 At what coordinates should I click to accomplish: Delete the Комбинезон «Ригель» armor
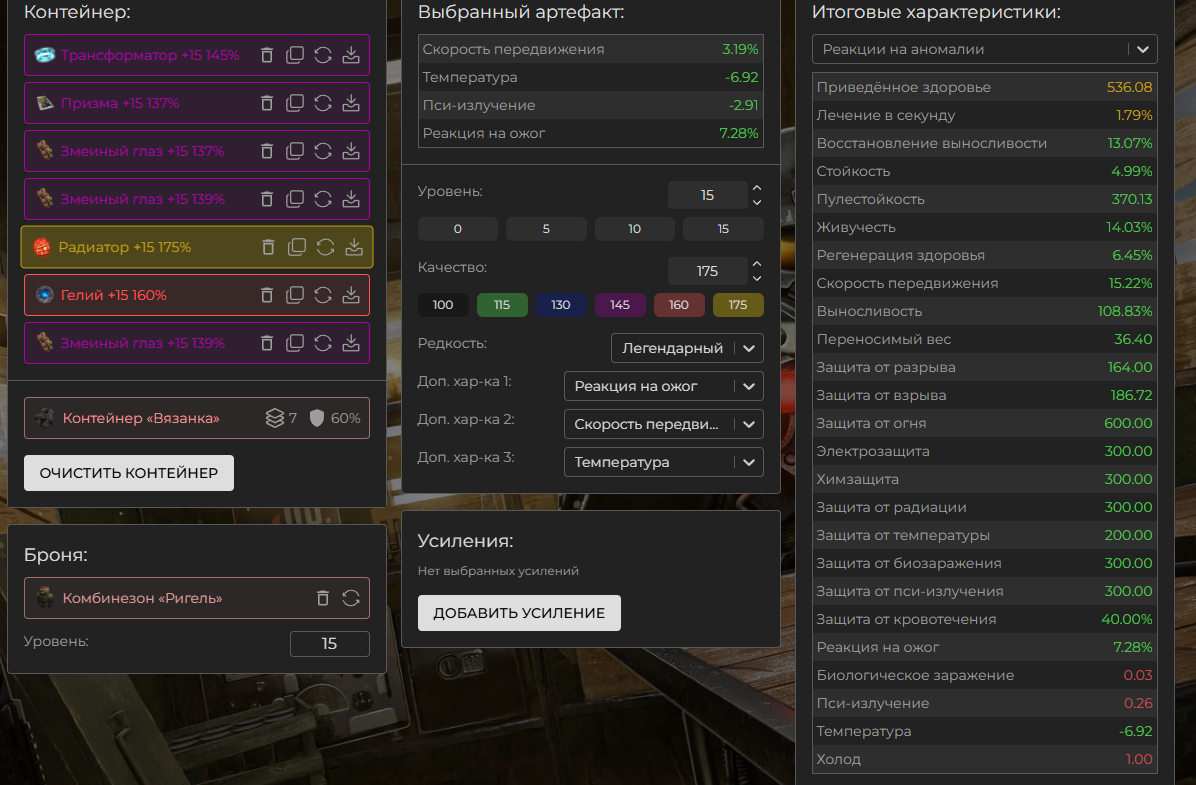pos(322,598)
